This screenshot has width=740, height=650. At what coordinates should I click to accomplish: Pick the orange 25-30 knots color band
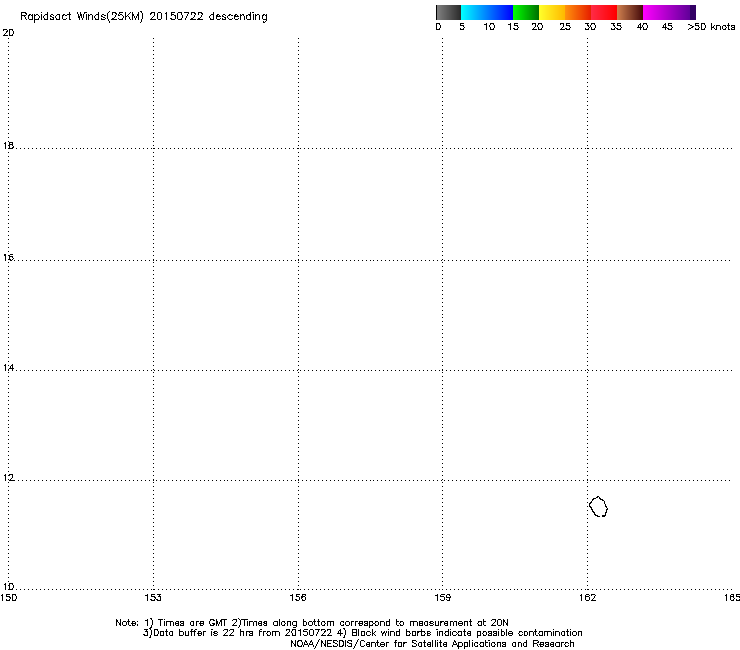coord(578,12)
